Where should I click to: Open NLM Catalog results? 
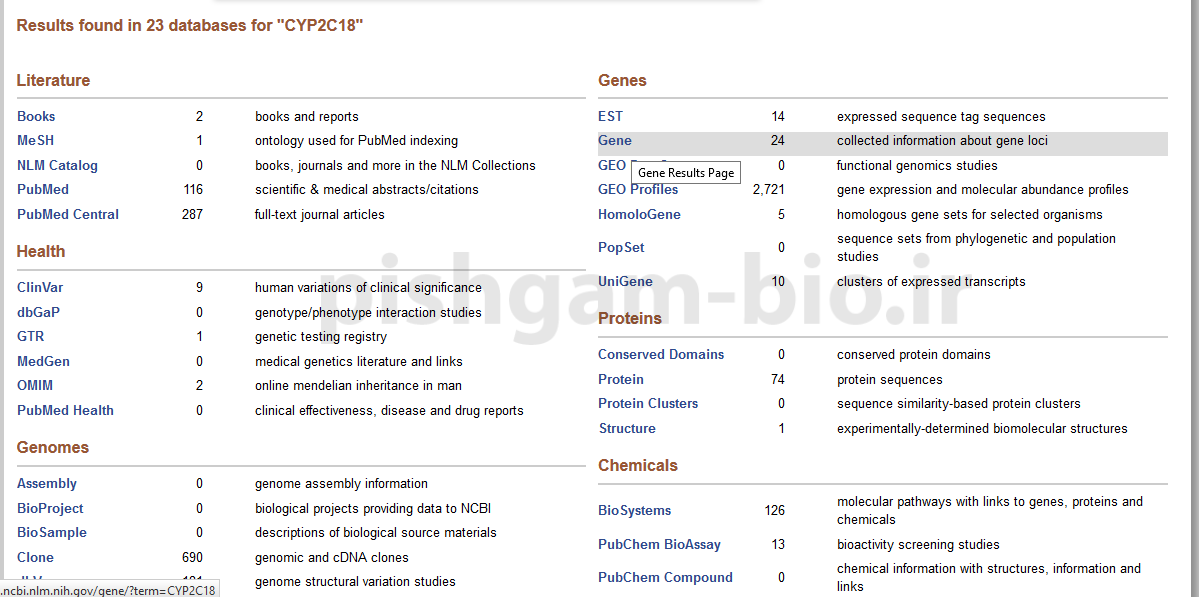pos(57,166)
